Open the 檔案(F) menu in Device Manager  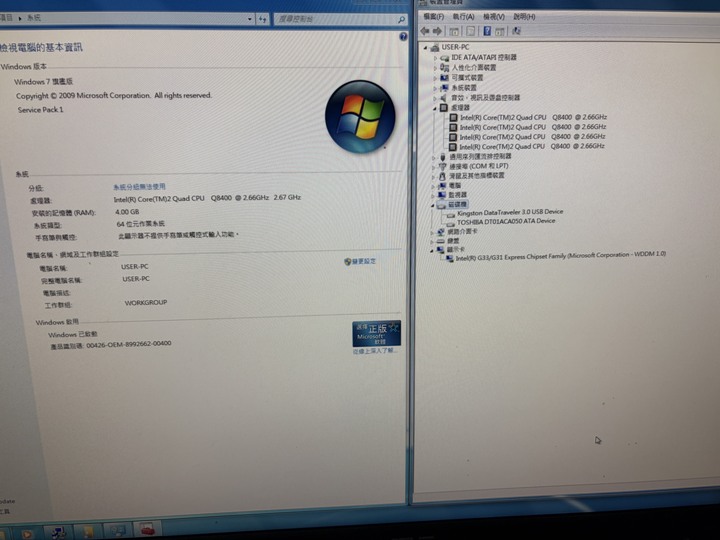pyautogui.click(x=433, y=17)
